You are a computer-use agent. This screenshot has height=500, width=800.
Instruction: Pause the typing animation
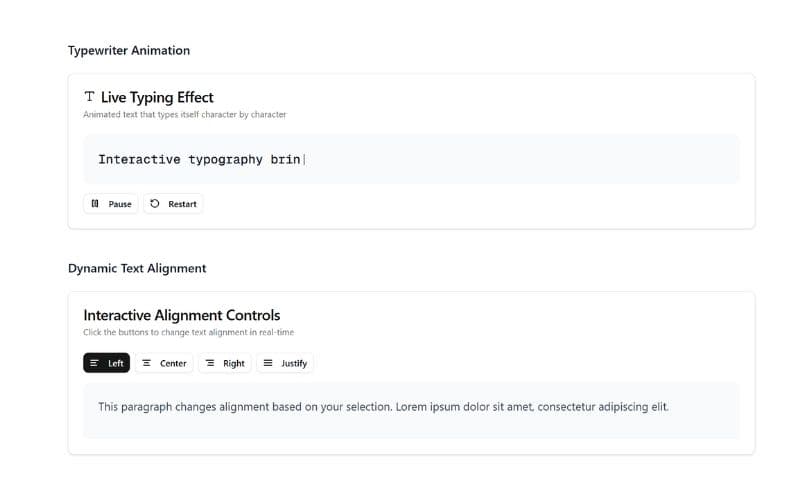point(110,204)
